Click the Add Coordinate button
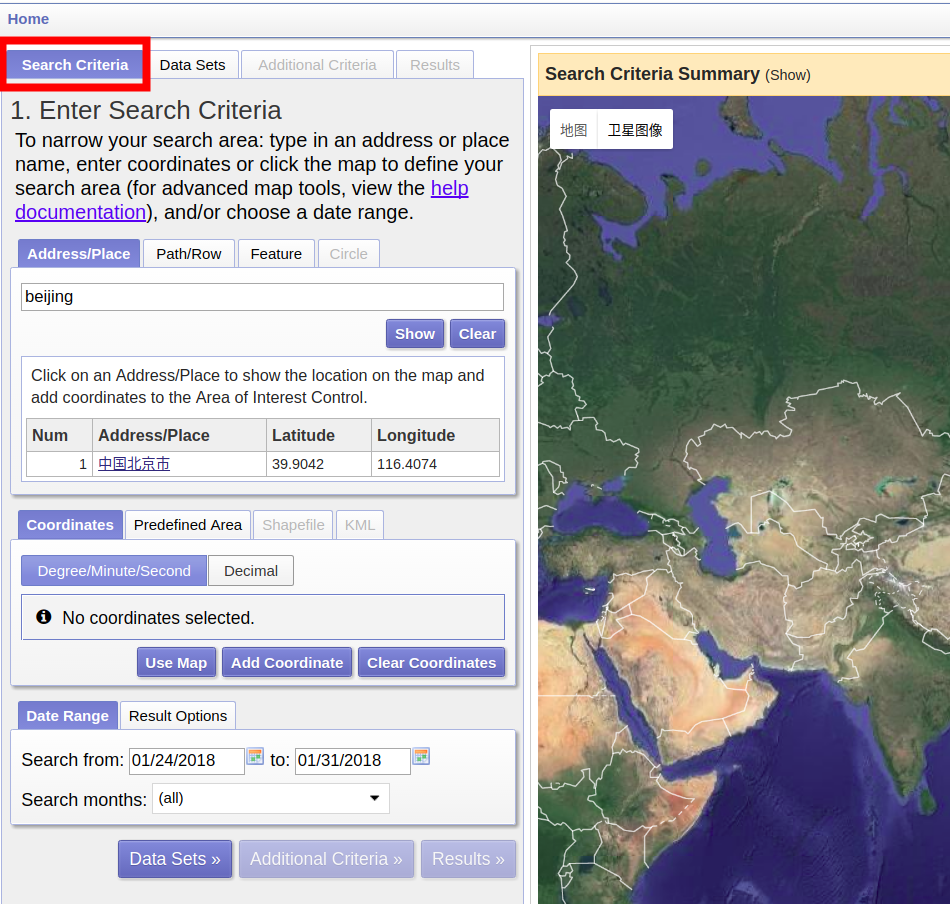 287,663
